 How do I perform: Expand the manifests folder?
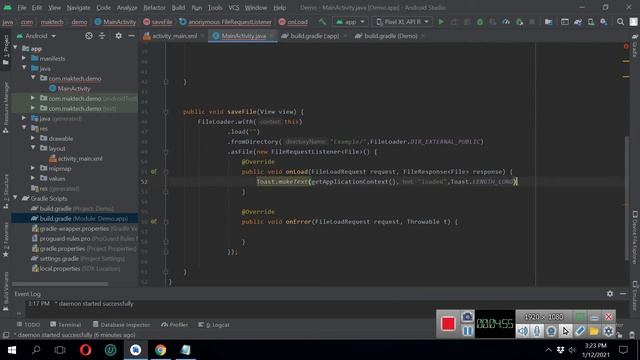pos(24,58)
